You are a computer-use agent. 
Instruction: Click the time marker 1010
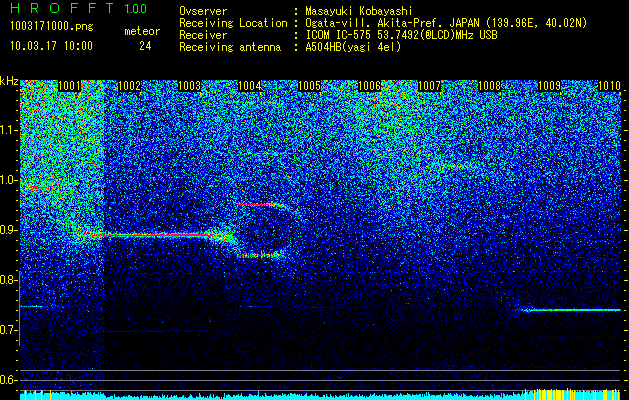coord(609,86)
